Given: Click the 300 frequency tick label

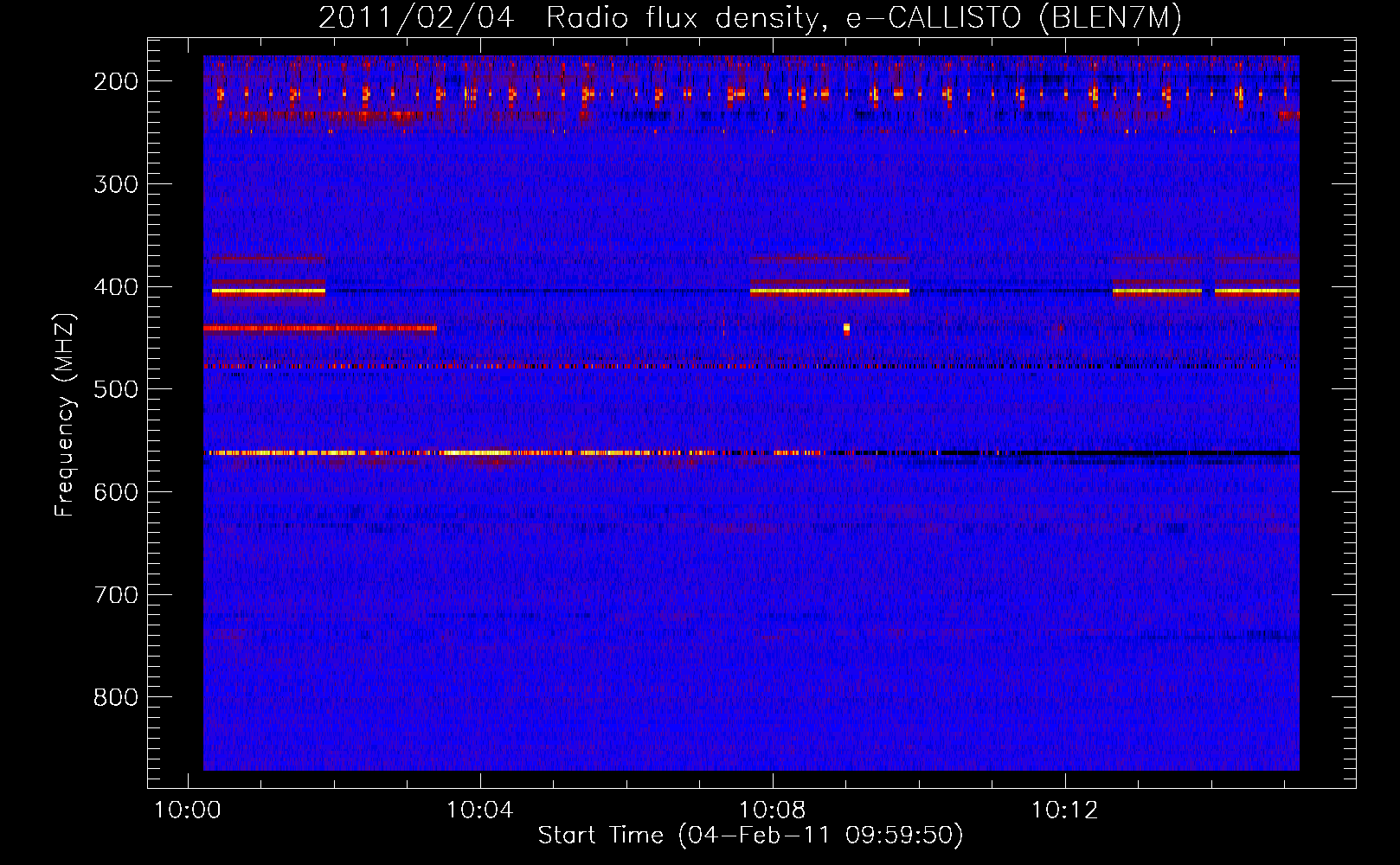Looking at the screenshot, I should coord(115,184).
